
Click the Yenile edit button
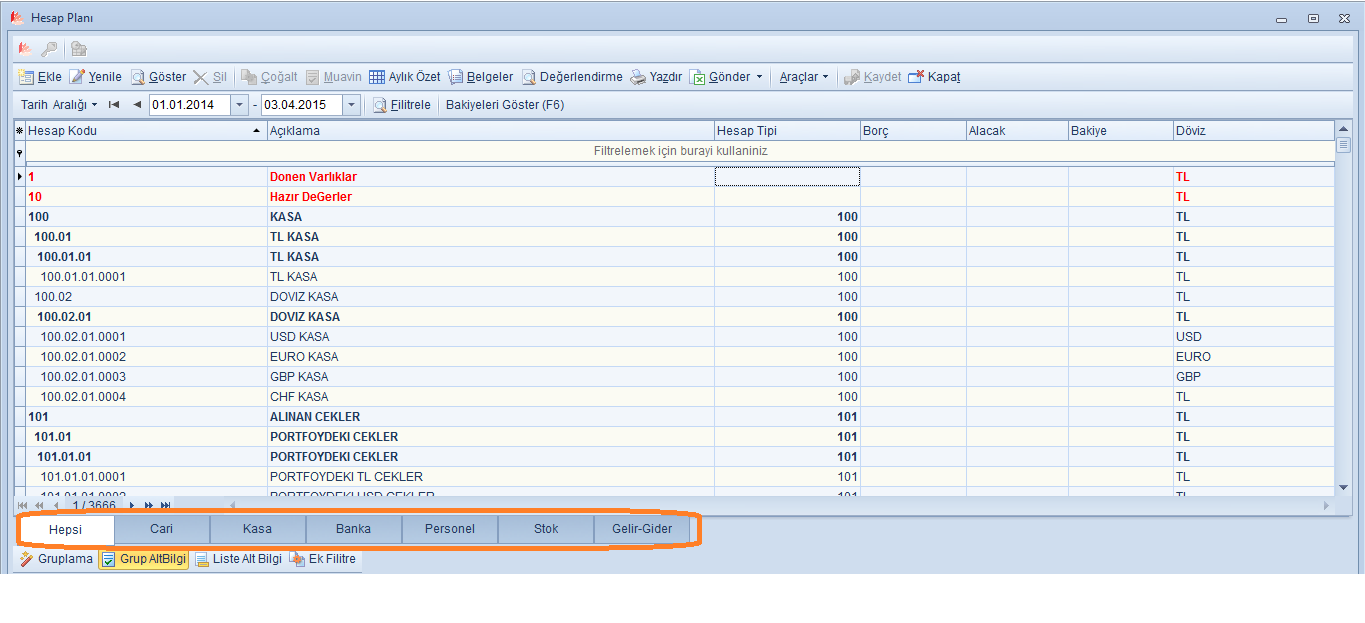(x=96, y=77)
